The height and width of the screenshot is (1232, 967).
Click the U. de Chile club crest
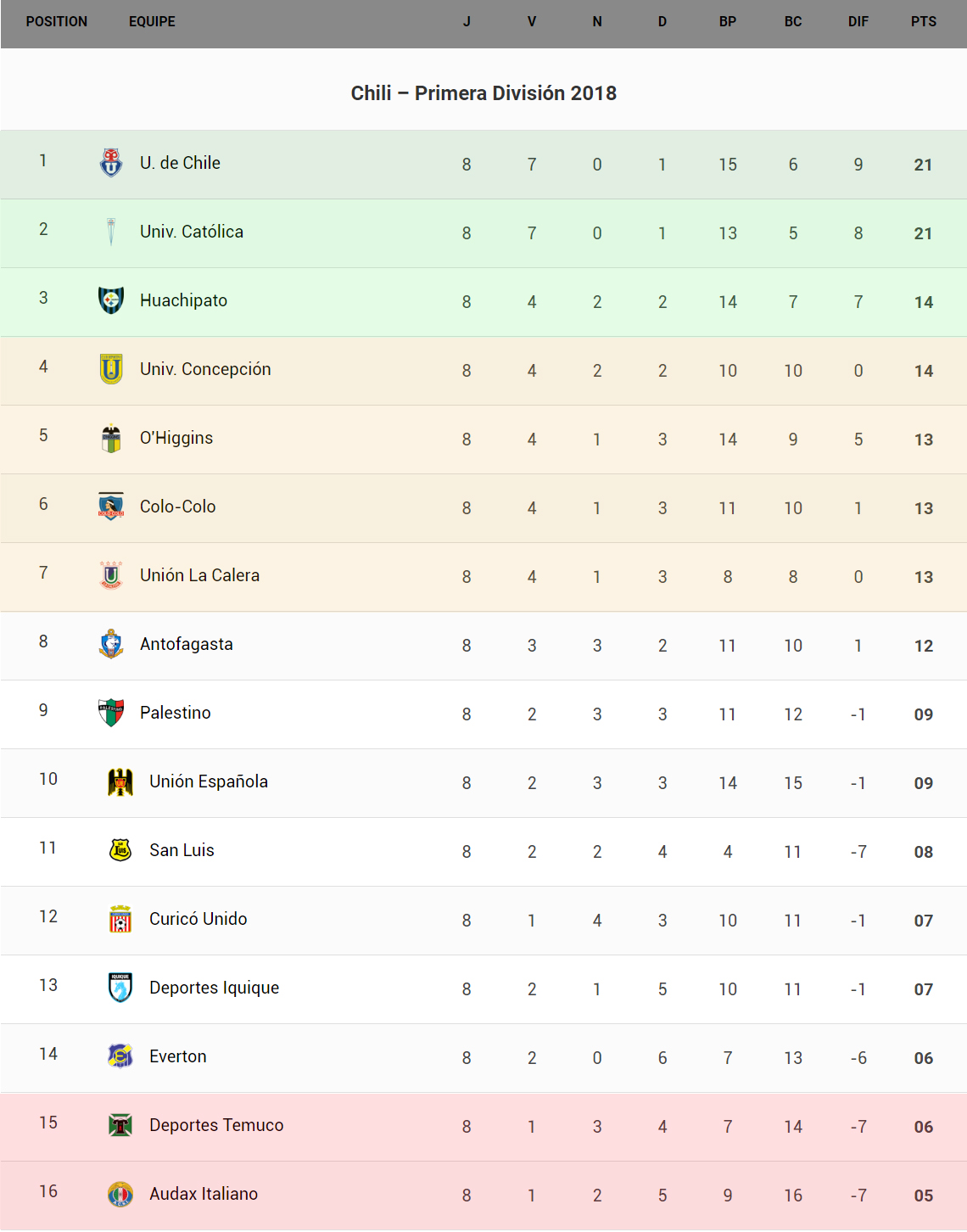point(111,162)
